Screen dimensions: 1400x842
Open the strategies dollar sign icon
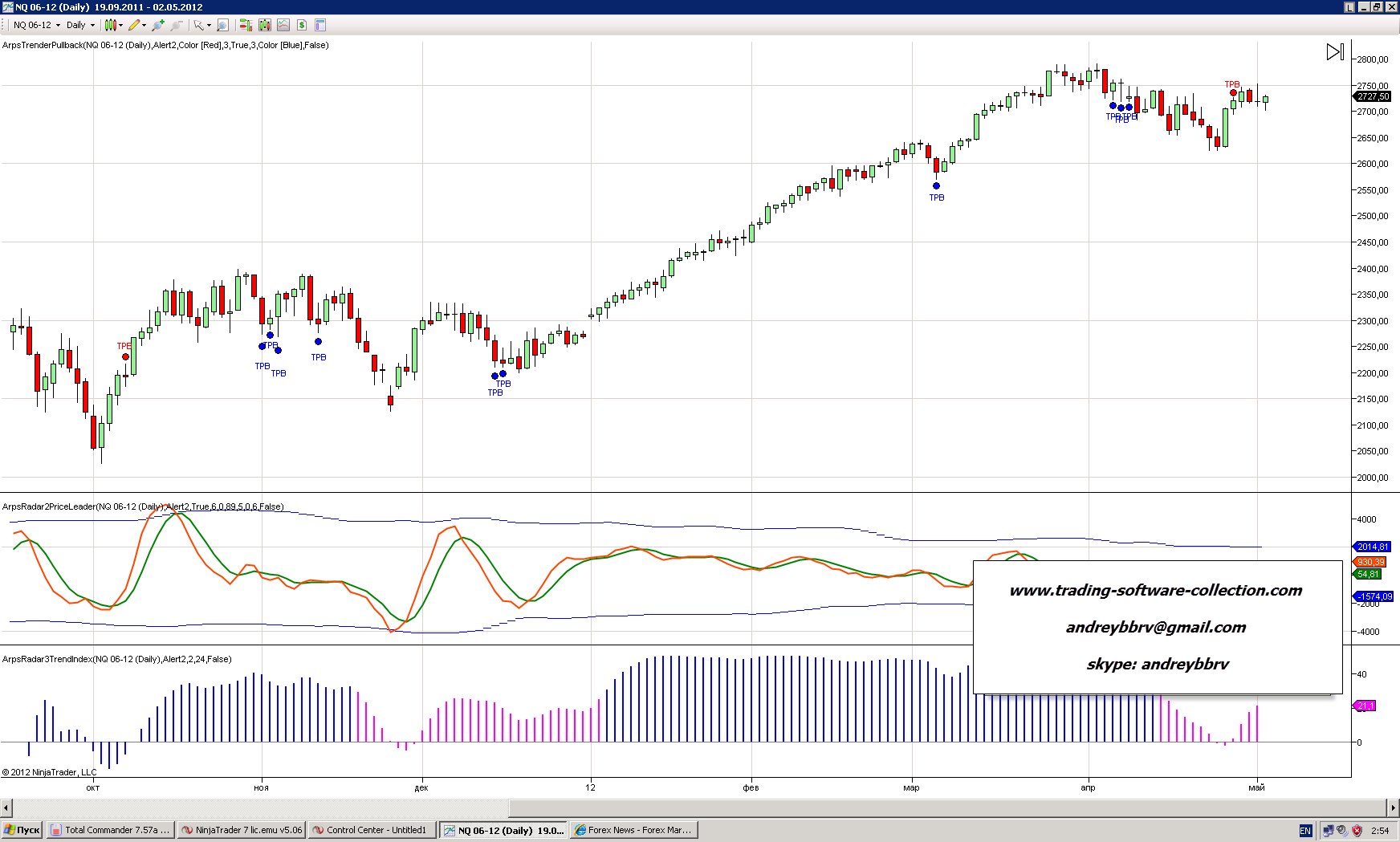[302, 25]
